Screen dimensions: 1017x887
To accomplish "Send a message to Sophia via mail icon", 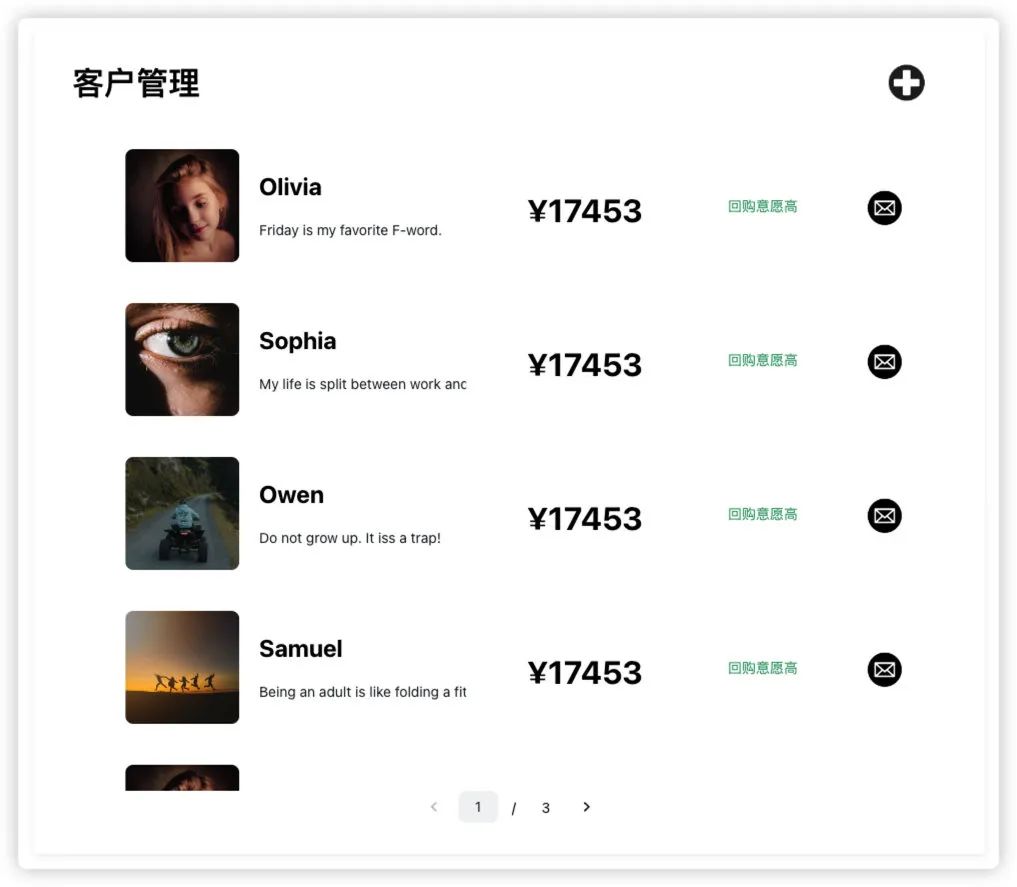I will (884, 362).
